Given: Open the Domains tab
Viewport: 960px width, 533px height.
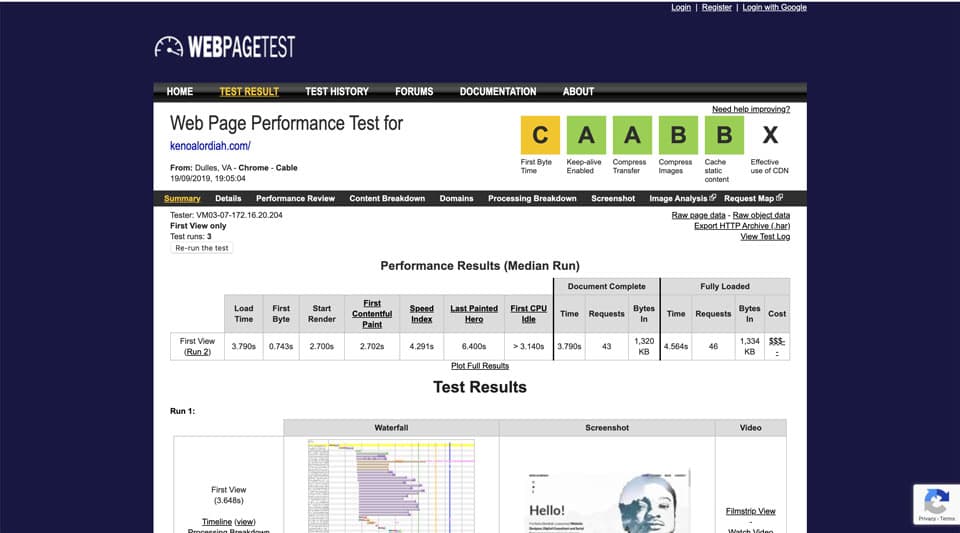Looking at the screenshot, I should pyautogui.click(x=456, y=198).
